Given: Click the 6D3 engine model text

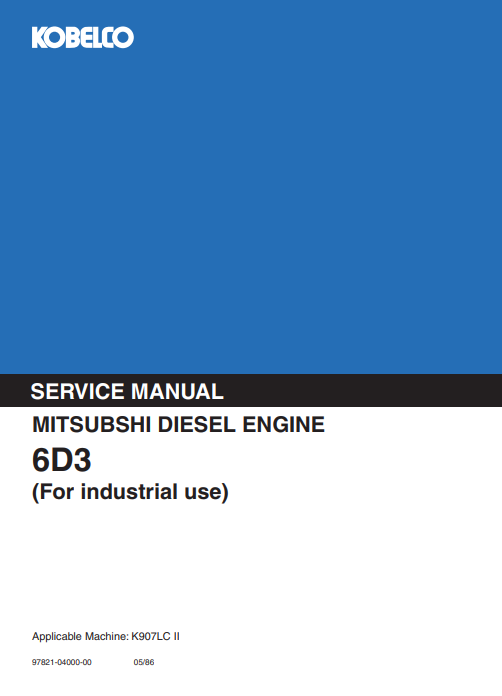Looking at the screenshot, I should (x=62, y=460).
